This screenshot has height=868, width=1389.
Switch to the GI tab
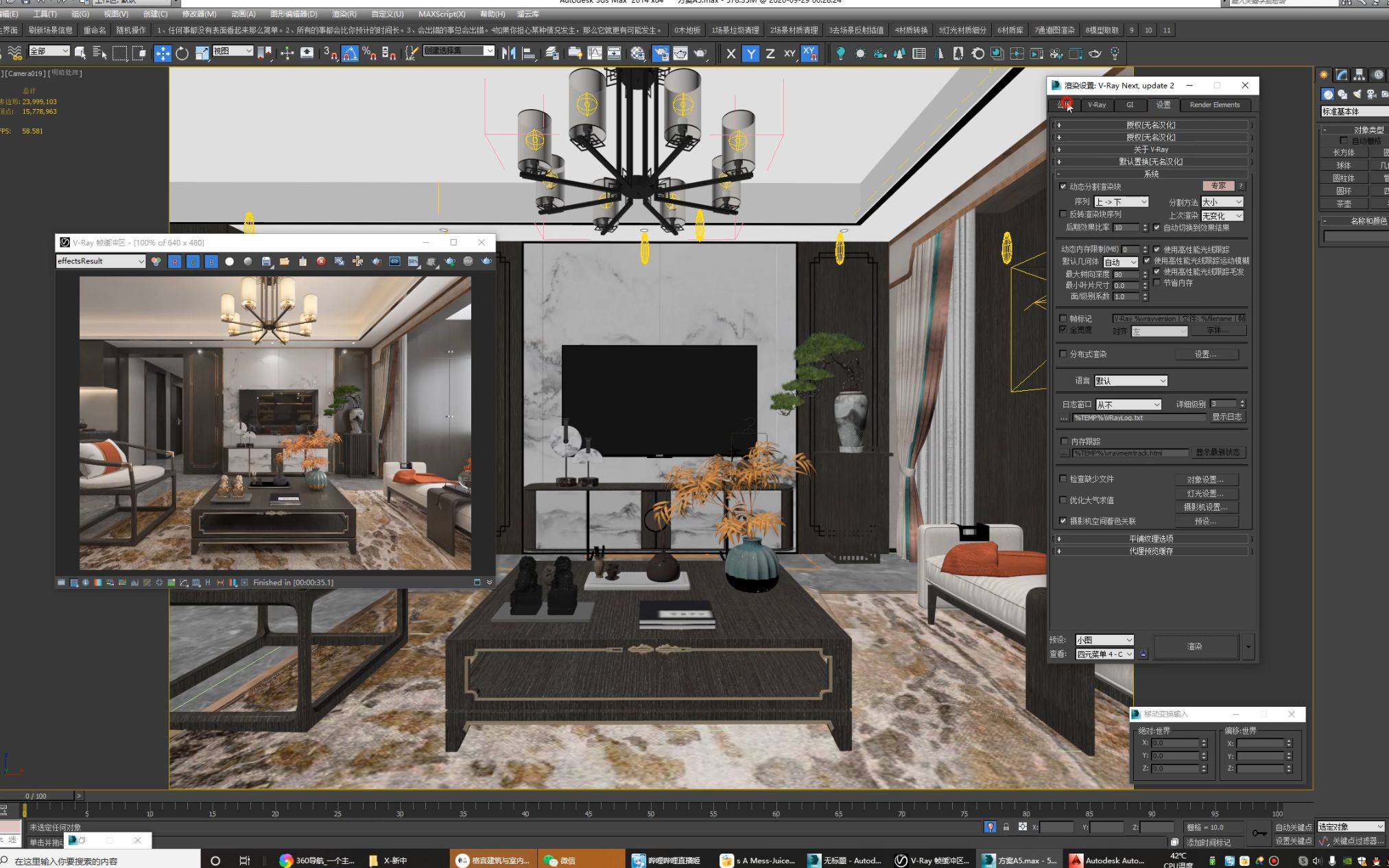(1130, 105)
